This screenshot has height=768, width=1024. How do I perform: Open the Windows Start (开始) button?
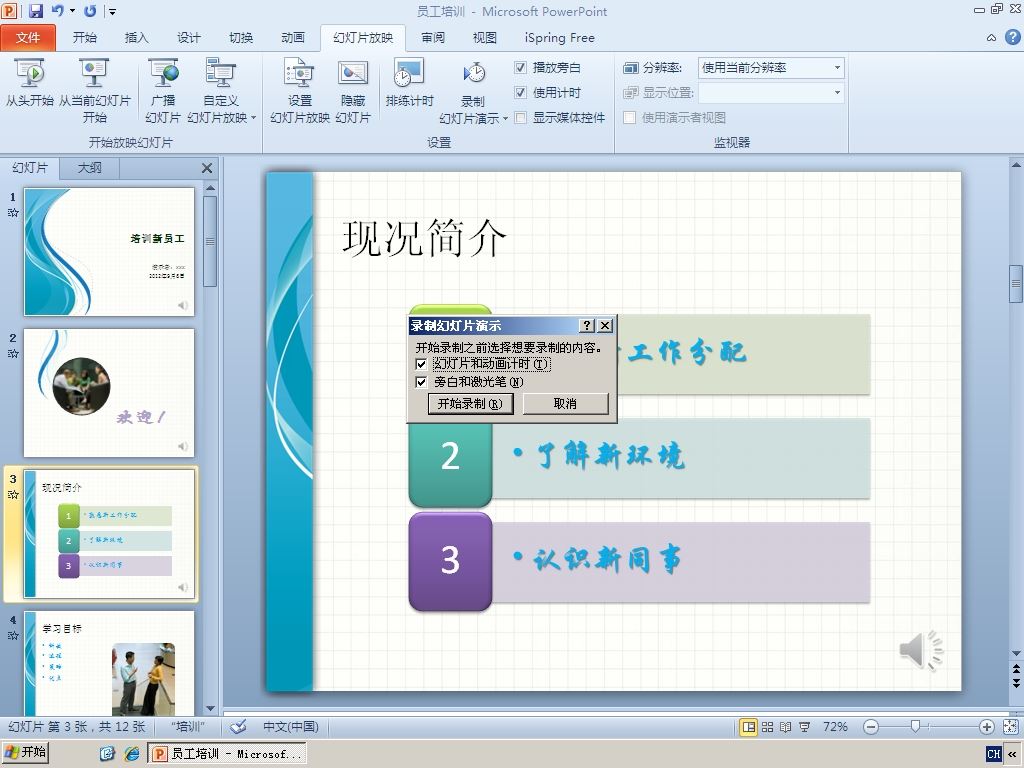pos(26,752)
